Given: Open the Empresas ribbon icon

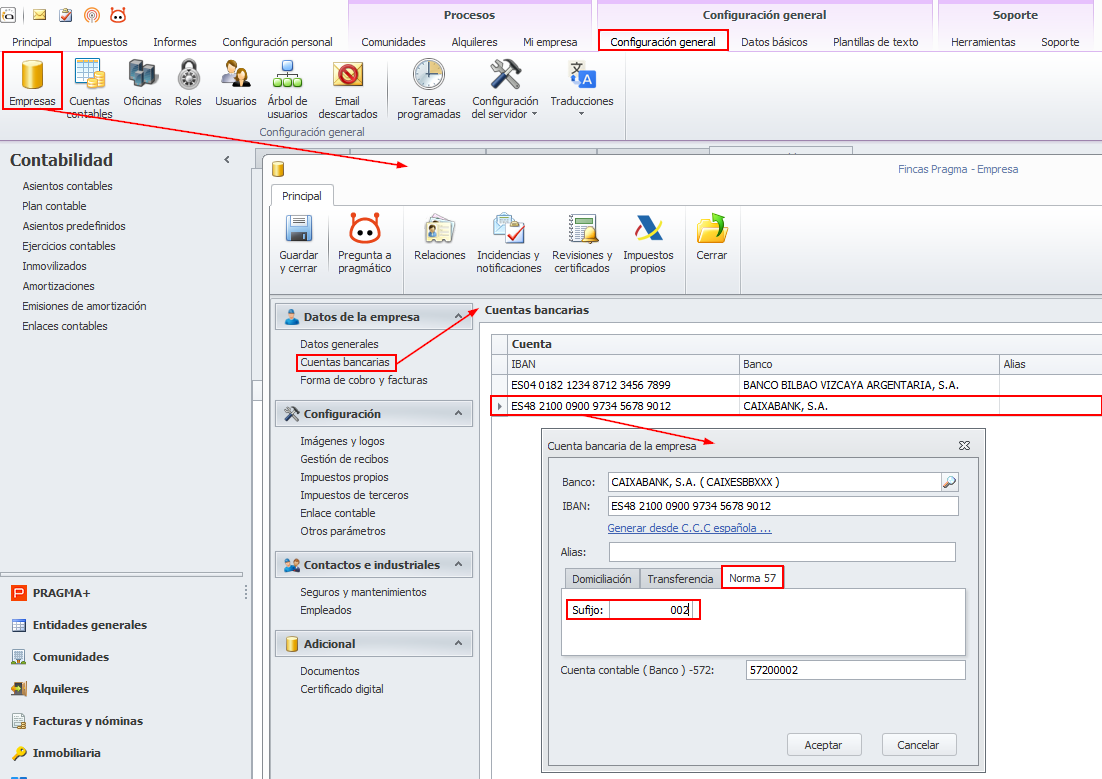Looking at the screenshot, I should click(x=32, y=81).
